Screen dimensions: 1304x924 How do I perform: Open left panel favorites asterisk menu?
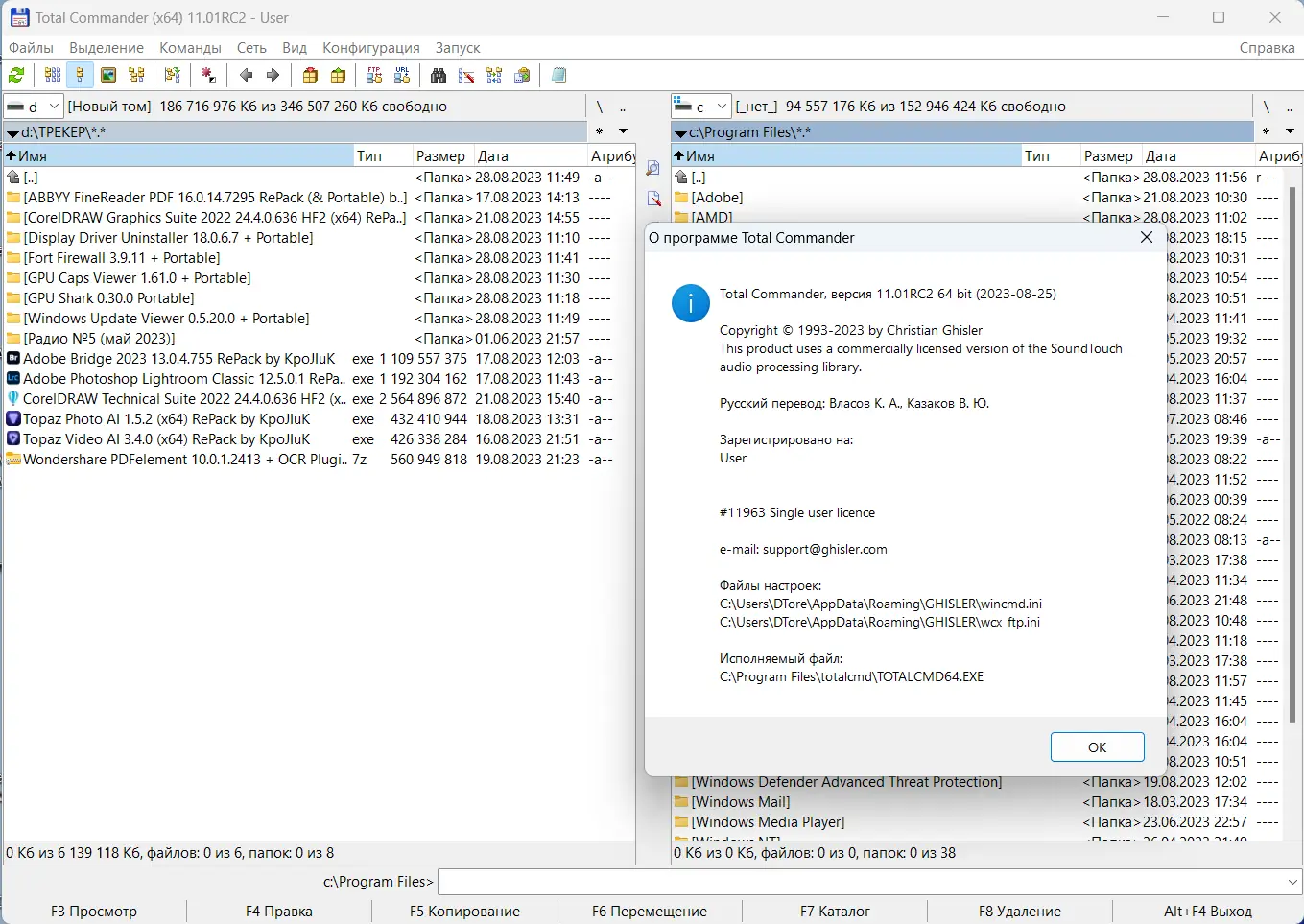(x=600, y=131)
